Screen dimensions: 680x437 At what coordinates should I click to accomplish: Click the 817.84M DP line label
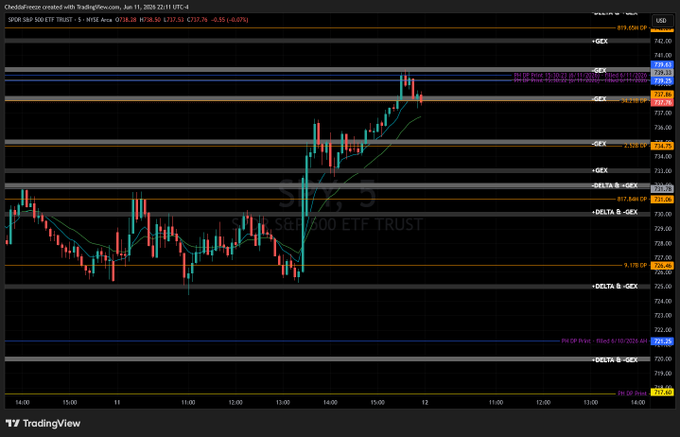click(632, 199)
